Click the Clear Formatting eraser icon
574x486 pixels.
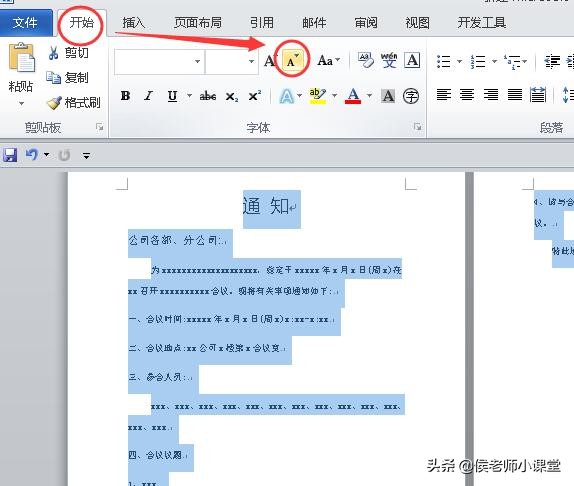click(365, 60)
